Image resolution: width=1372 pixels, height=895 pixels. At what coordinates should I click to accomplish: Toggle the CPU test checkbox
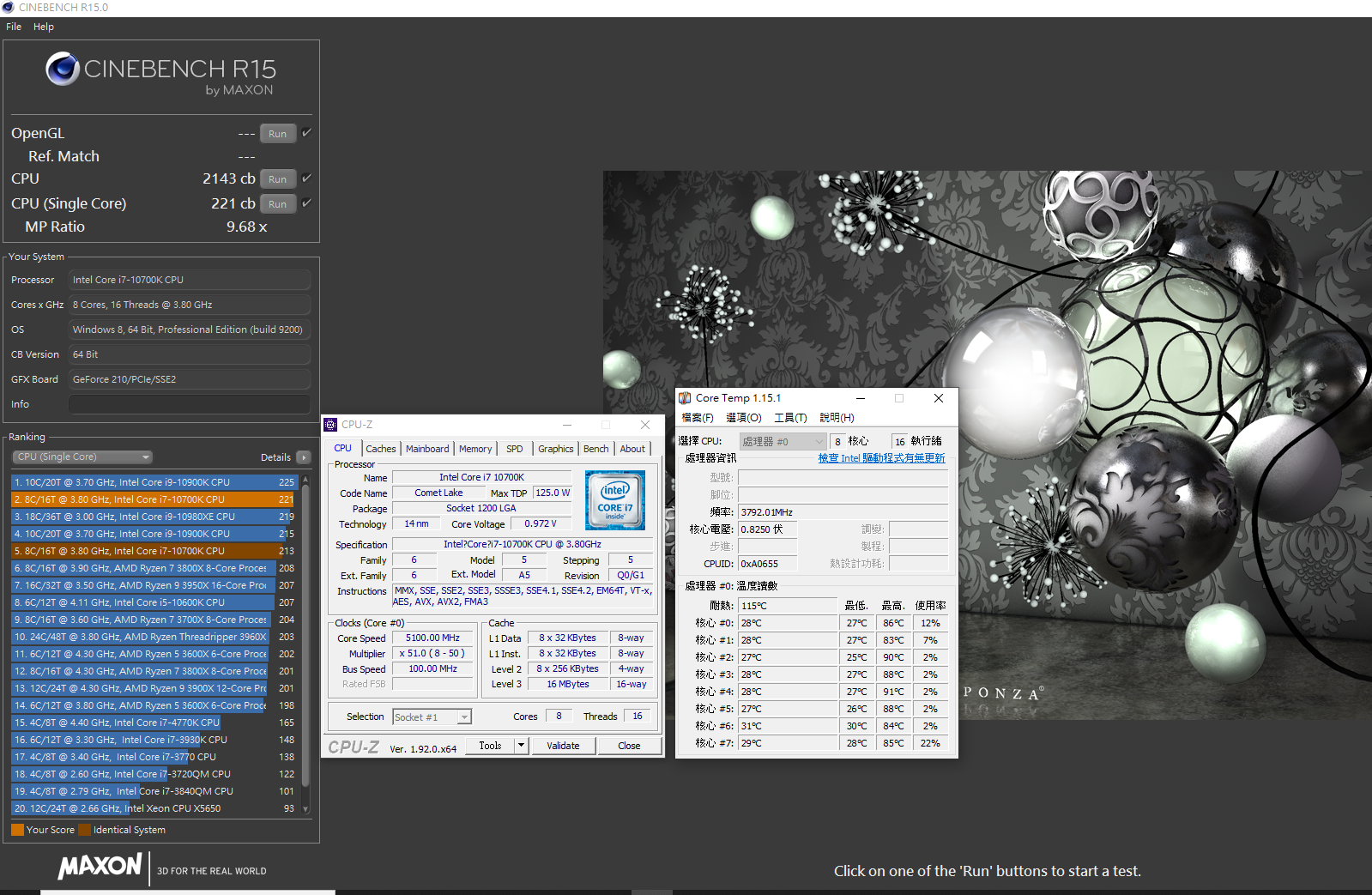pyautogui.click(x=306, y=178)
